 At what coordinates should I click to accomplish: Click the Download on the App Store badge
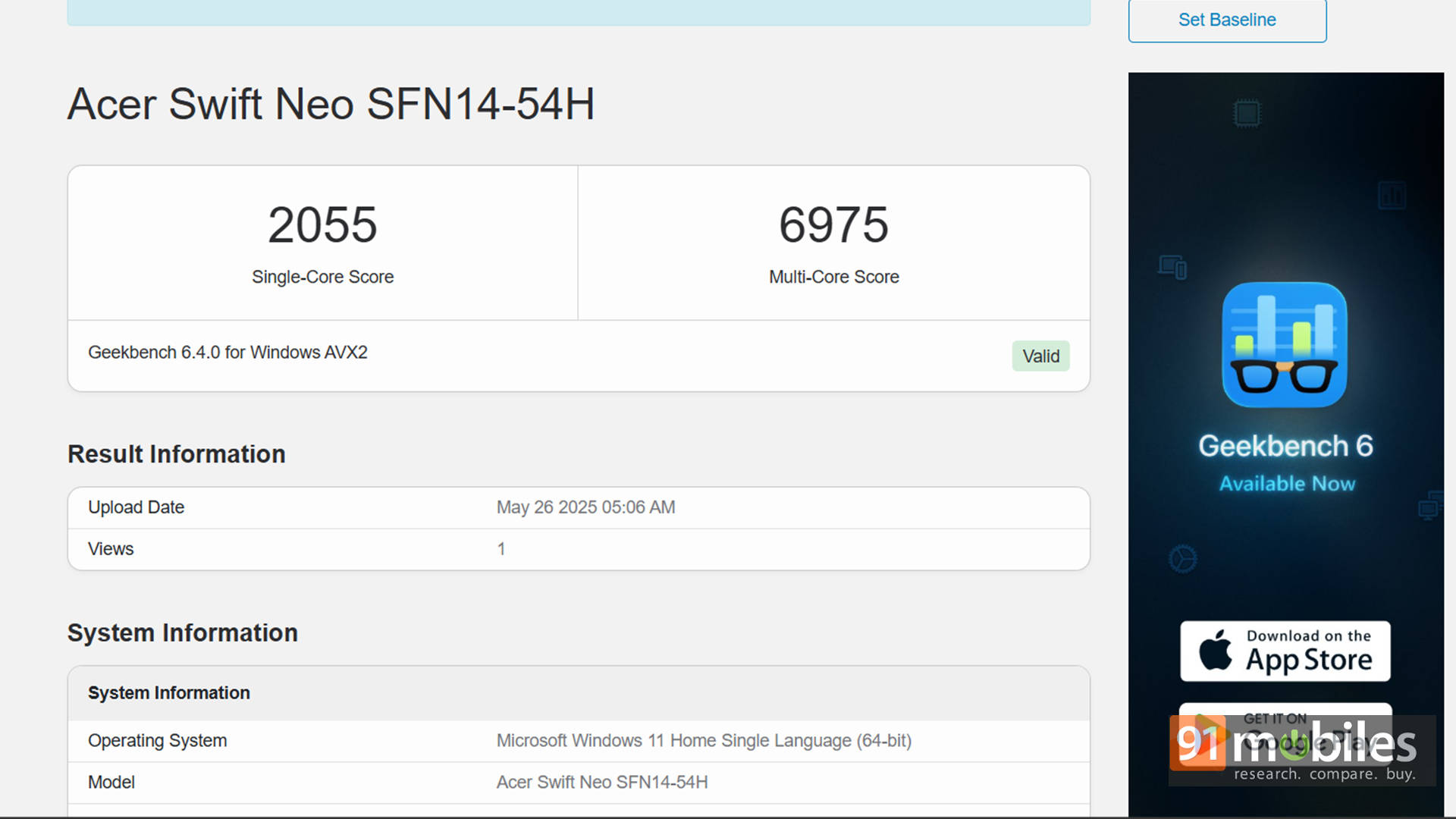coord(1285,651)
